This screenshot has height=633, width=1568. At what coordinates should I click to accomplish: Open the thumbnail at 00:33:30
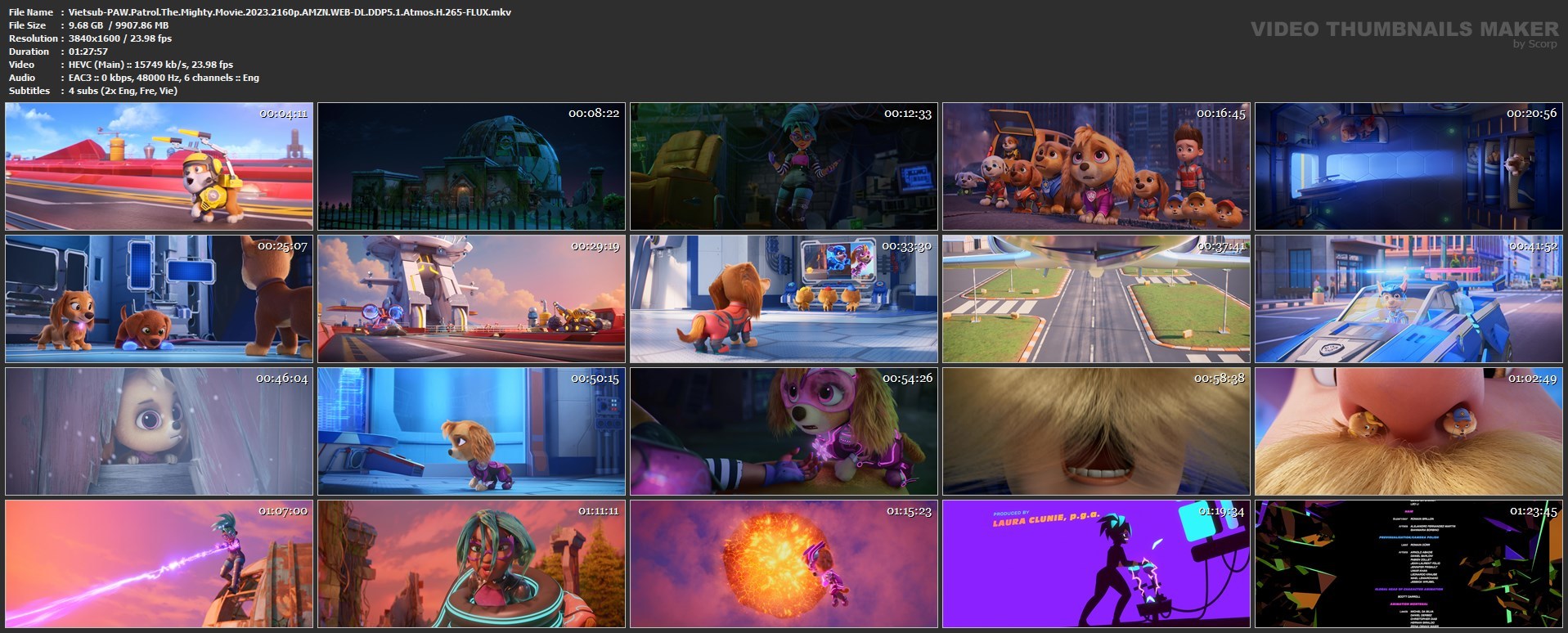tap(784, 299)
